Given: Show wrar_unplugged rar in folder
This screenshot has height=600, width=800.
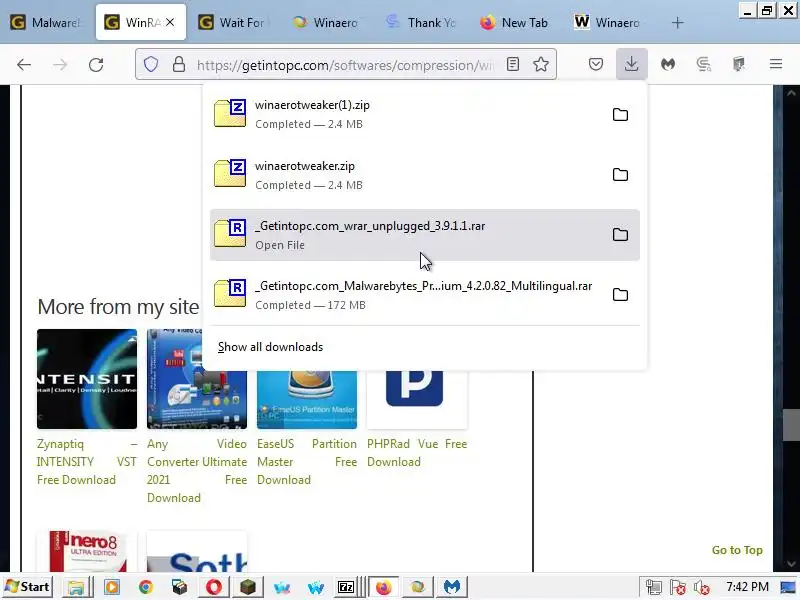Looking at the screenshot, I should click(620, 235).
